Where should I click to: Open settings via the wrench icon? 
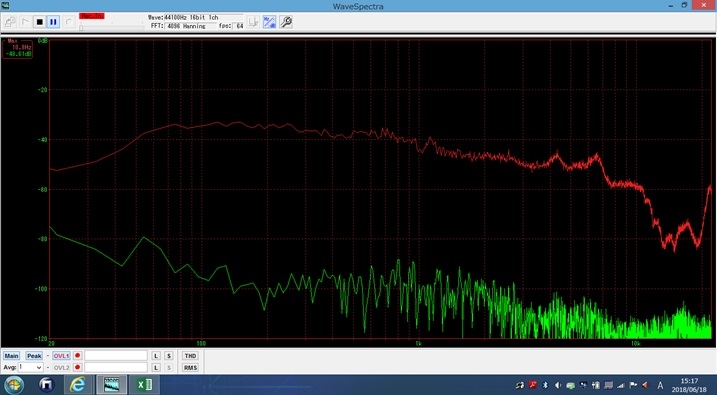tap(286, 21)
